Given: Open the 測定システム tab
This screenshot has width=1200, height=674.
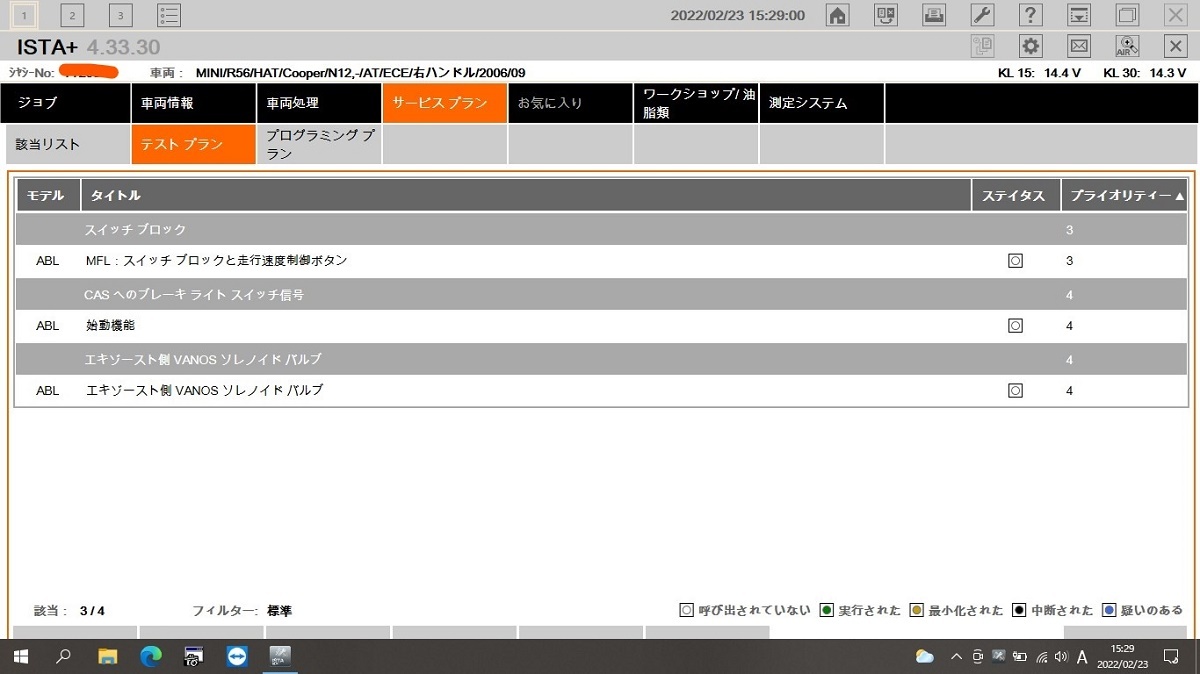Looking at the screenshot, I should point(822,103).
